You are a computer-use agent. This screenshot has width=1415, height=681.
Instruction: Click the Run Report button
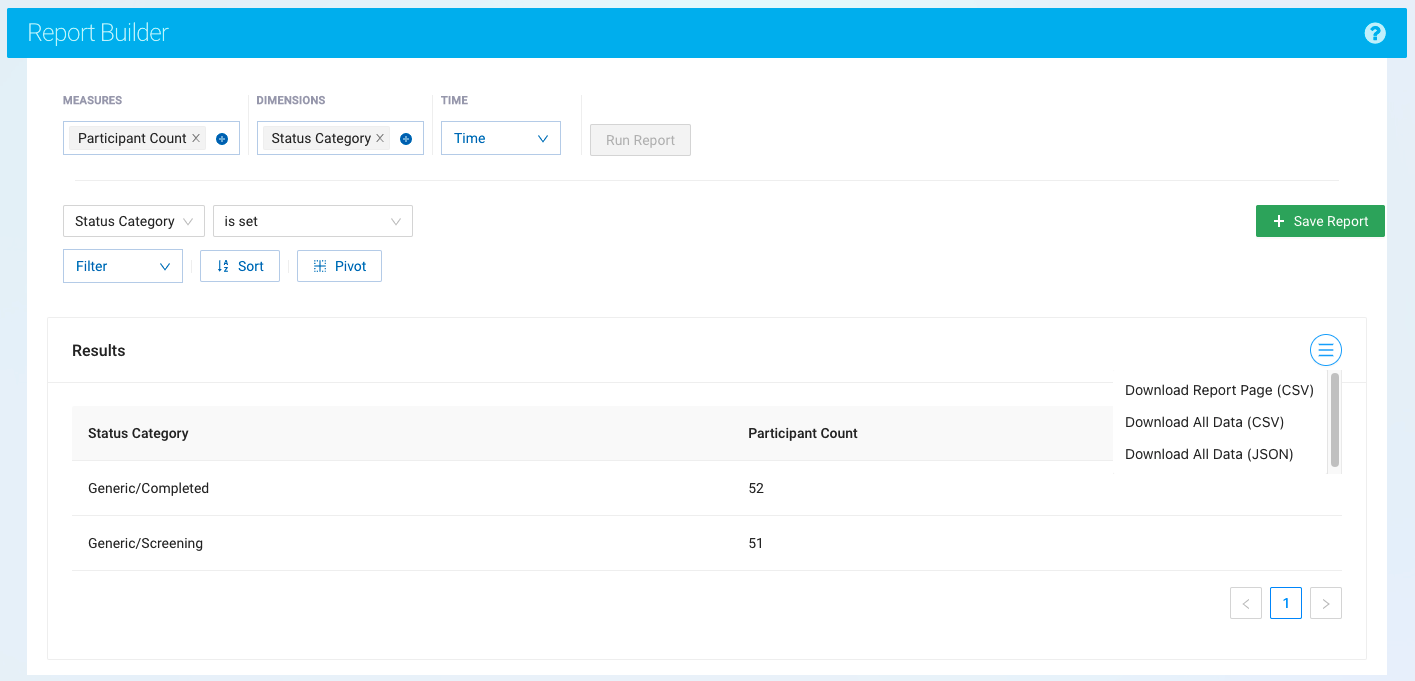(640, 140)
